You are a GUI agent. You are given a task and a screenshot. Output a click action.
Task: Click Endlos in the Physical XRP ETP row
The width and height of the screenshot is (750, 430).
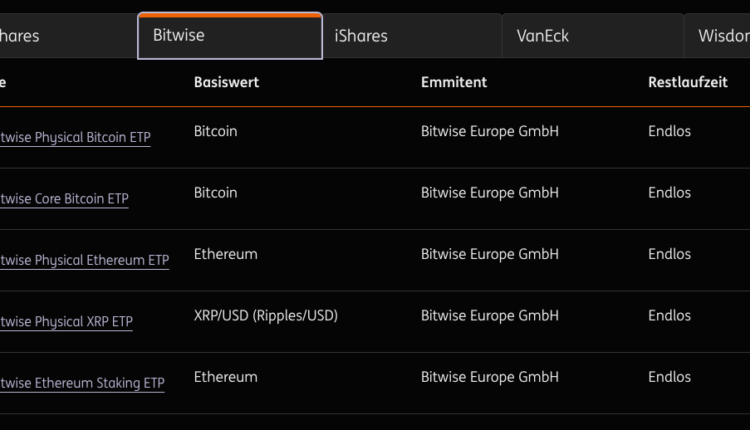point(669,316)
